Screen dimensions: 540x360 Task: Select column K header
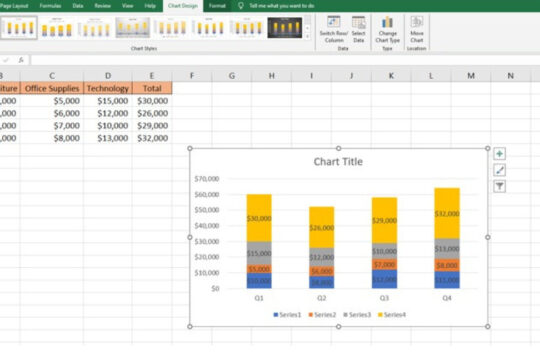pyautogui.click(x=391, y=75)
